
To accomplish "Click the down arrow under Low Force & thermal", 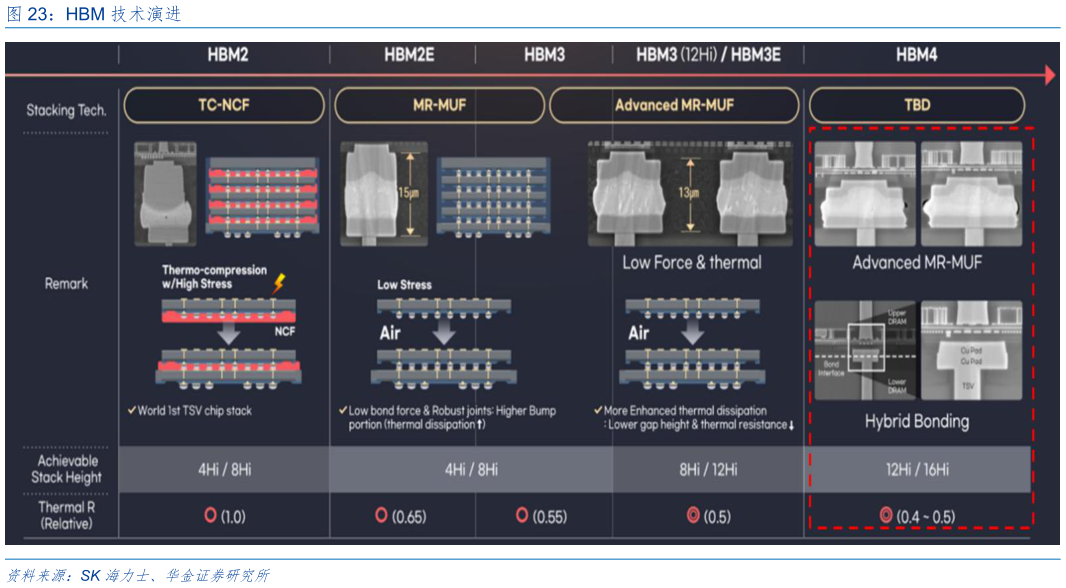I will point(692,333).
